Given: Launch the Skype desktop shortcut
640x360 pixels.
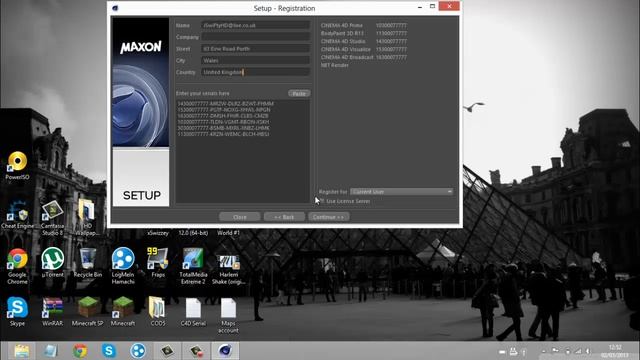Looking at the screenshot, I should pyautogui.click(x=17, y=311).
